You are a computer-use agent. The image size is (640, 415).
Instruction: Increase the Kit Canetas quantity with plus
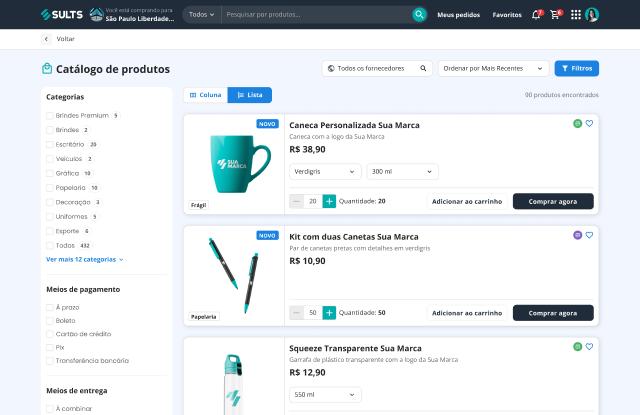329,313
